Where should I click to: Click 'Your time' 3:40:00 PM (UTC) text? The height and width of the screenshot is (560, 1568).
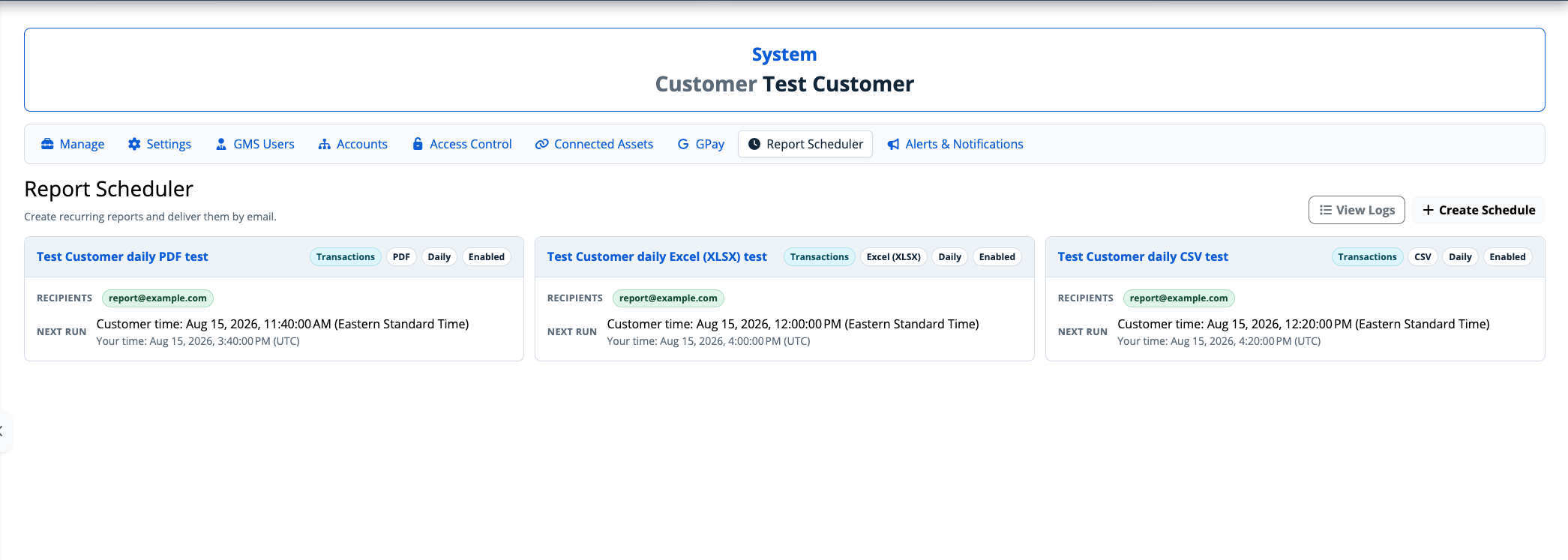pos(198,341)
